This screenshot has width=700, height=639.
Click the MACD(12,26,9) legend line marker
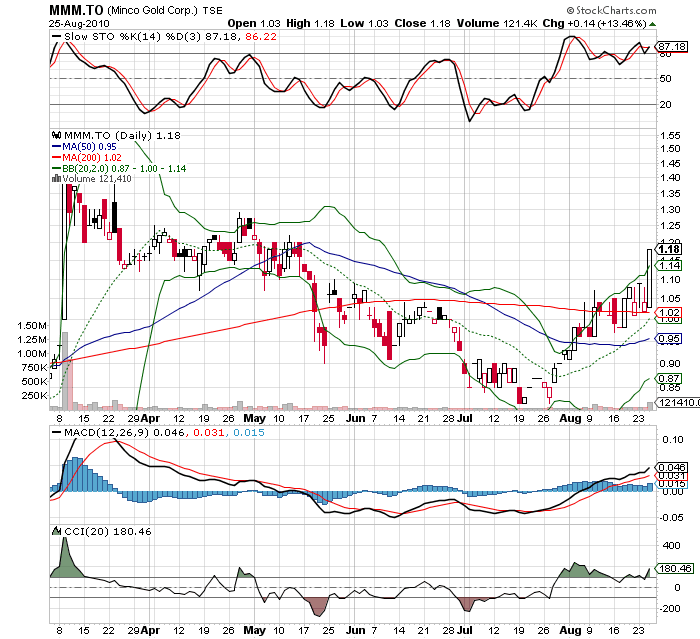coord(56,431)
